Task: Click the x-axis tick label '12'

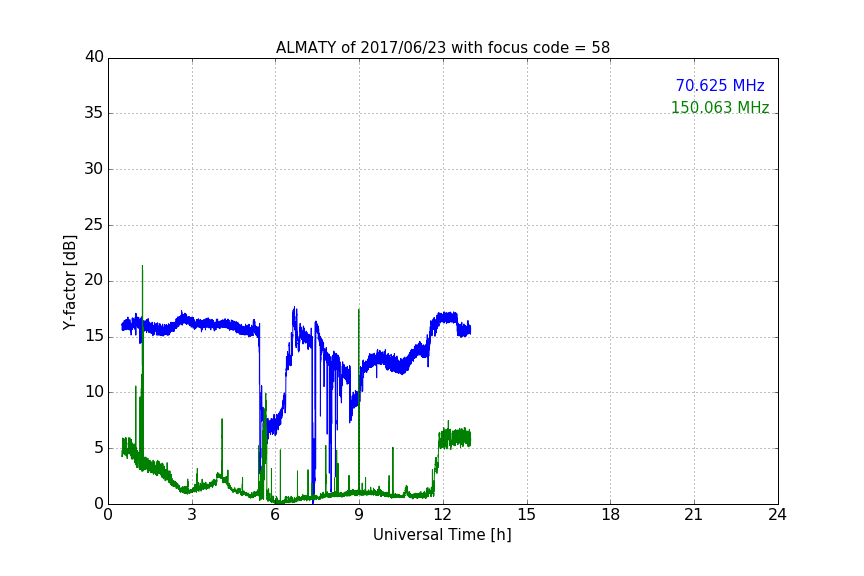Action: coord(443,515)
